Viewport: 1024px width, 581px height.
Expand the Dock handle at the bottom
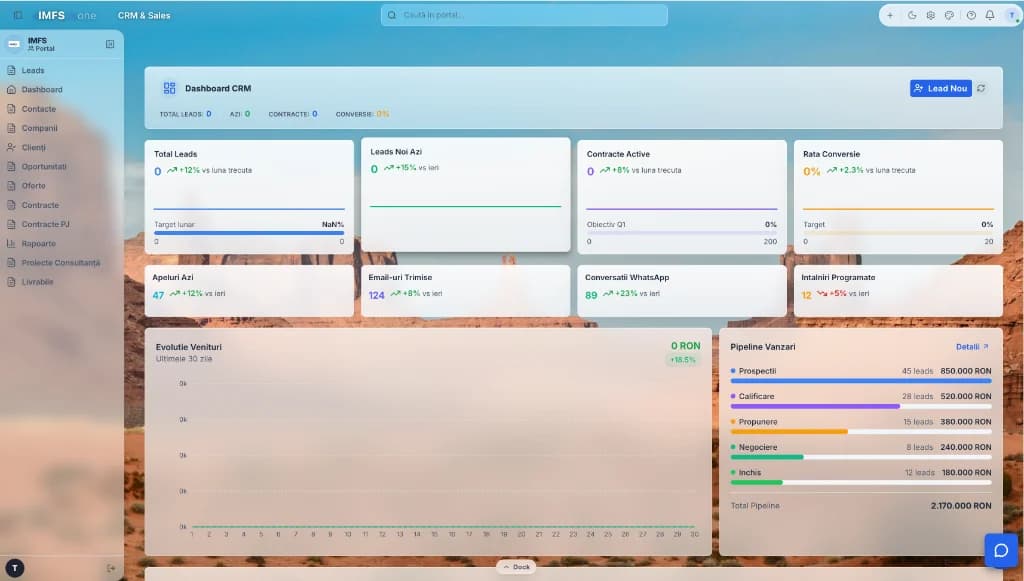click(516, 567)
